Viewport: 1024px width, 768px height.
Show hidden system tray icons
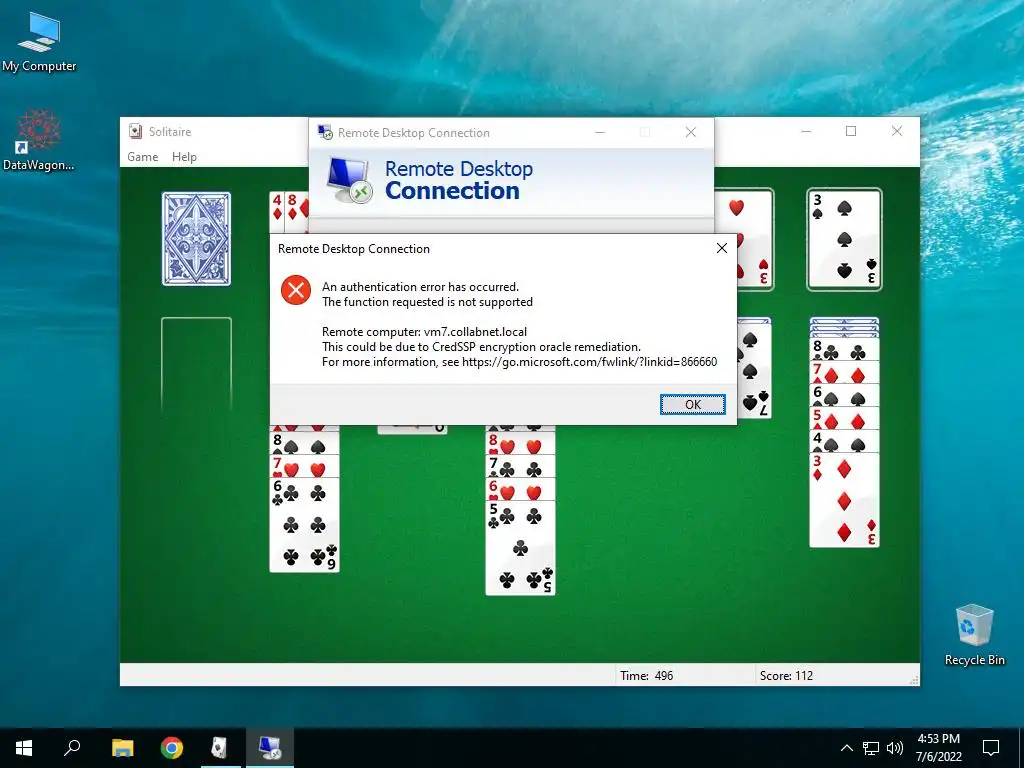[x=846, y=748]
